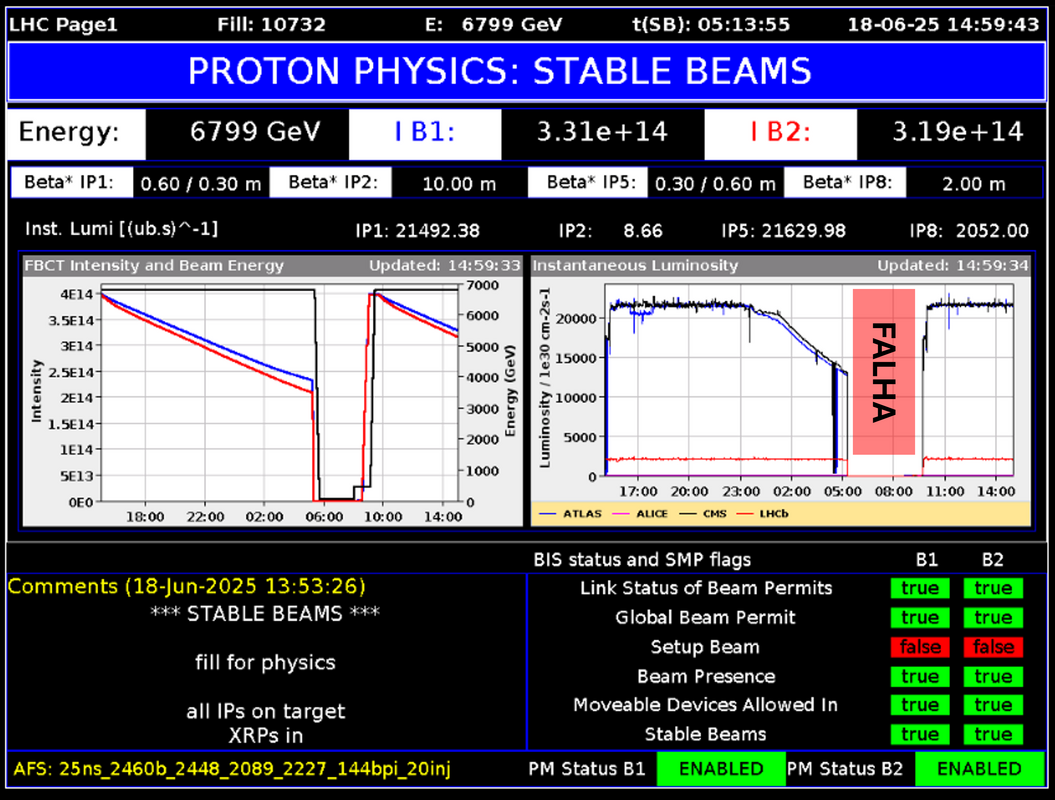Click the PM Status B1 ENABLED box

coord(720,769)
